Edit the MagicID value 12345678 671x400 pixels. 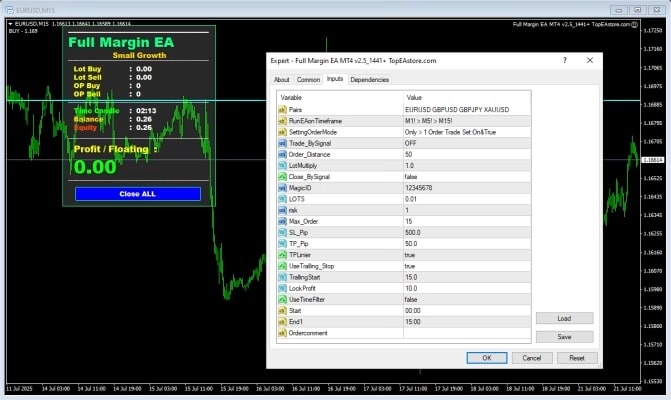(467, 188)
